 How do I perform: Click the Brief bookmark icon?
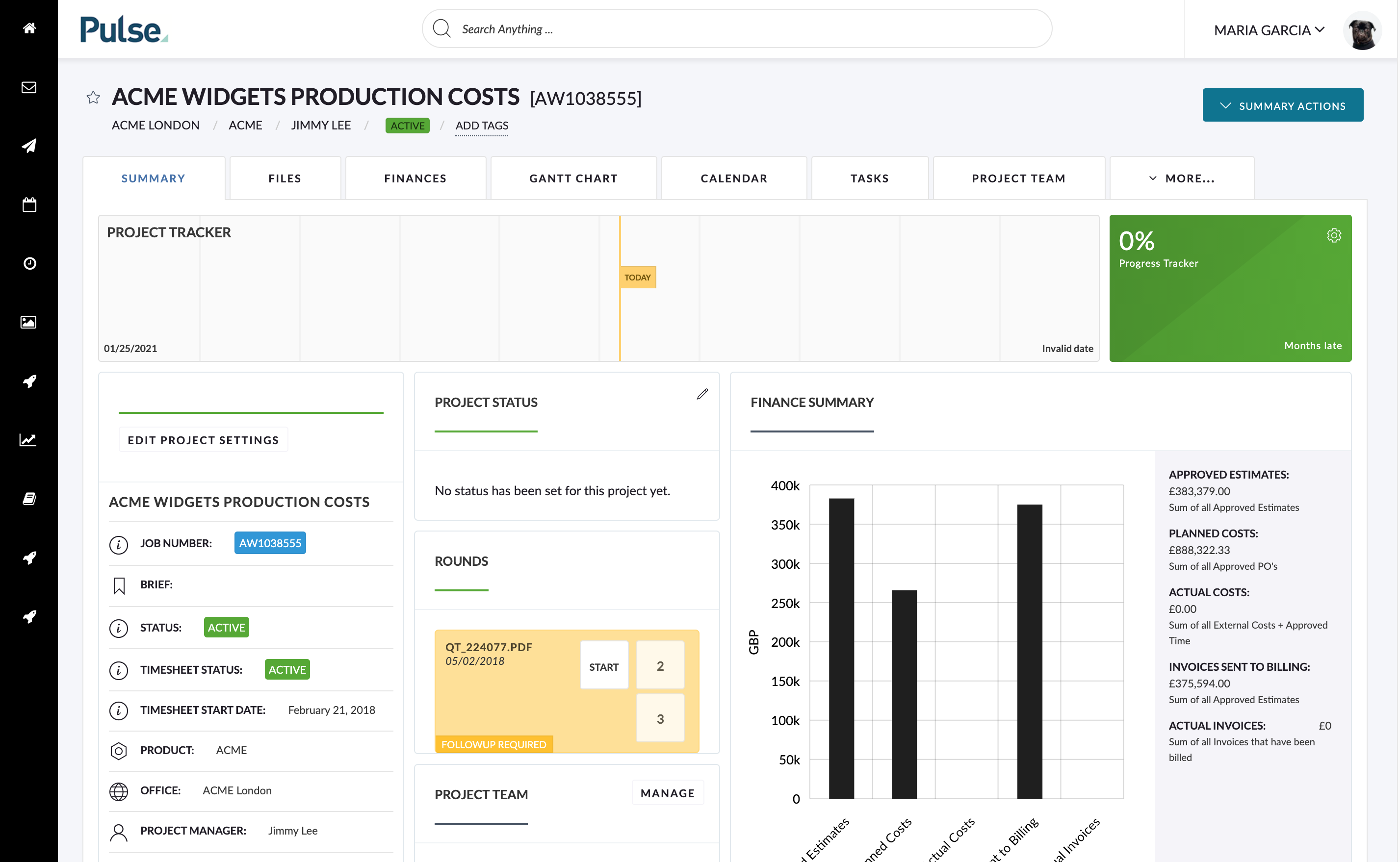pos(119,585)
